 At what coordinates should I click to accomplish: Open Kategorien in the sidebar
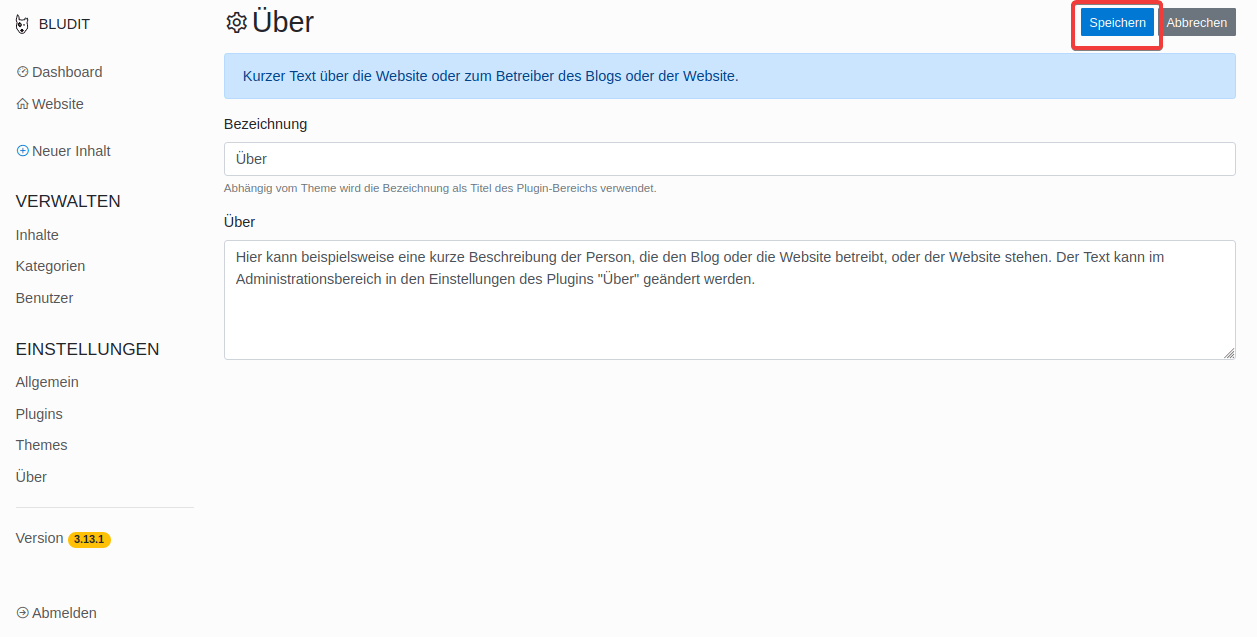(x=50, y=266)
